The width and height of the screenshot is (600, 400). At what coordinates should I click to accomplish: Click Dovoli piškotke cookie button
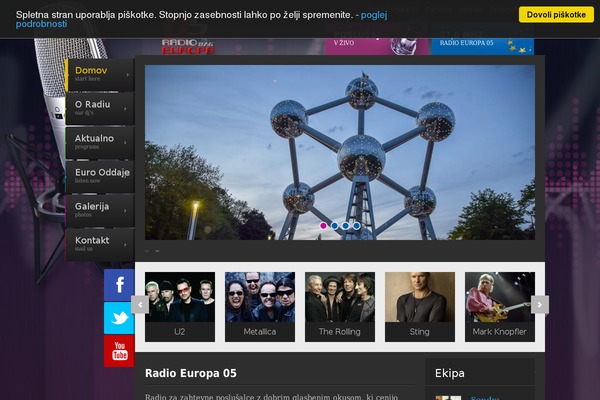(x=556, y=15)
